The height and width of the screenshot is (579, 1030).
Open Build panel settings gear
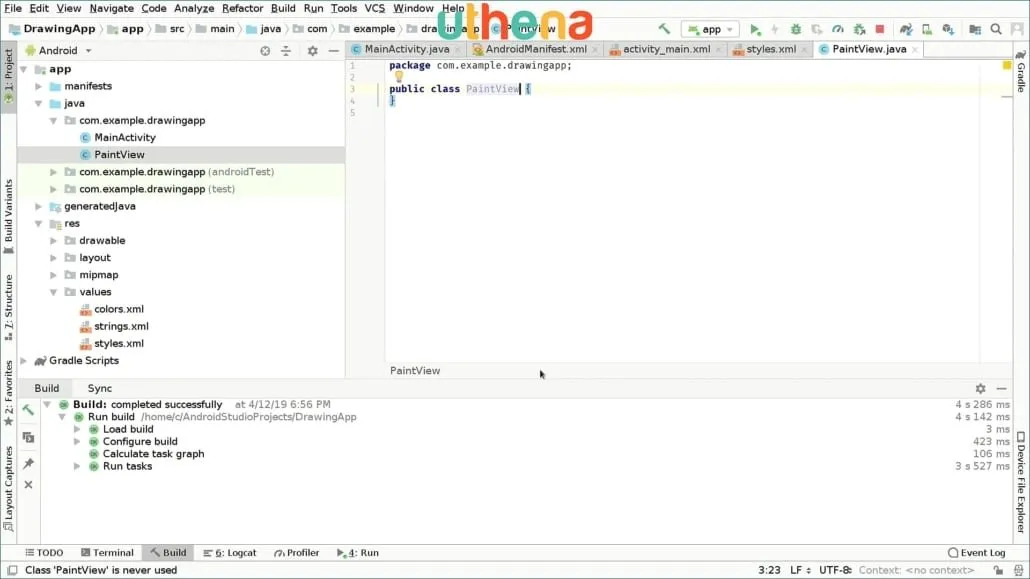click(x=980, y=388)
